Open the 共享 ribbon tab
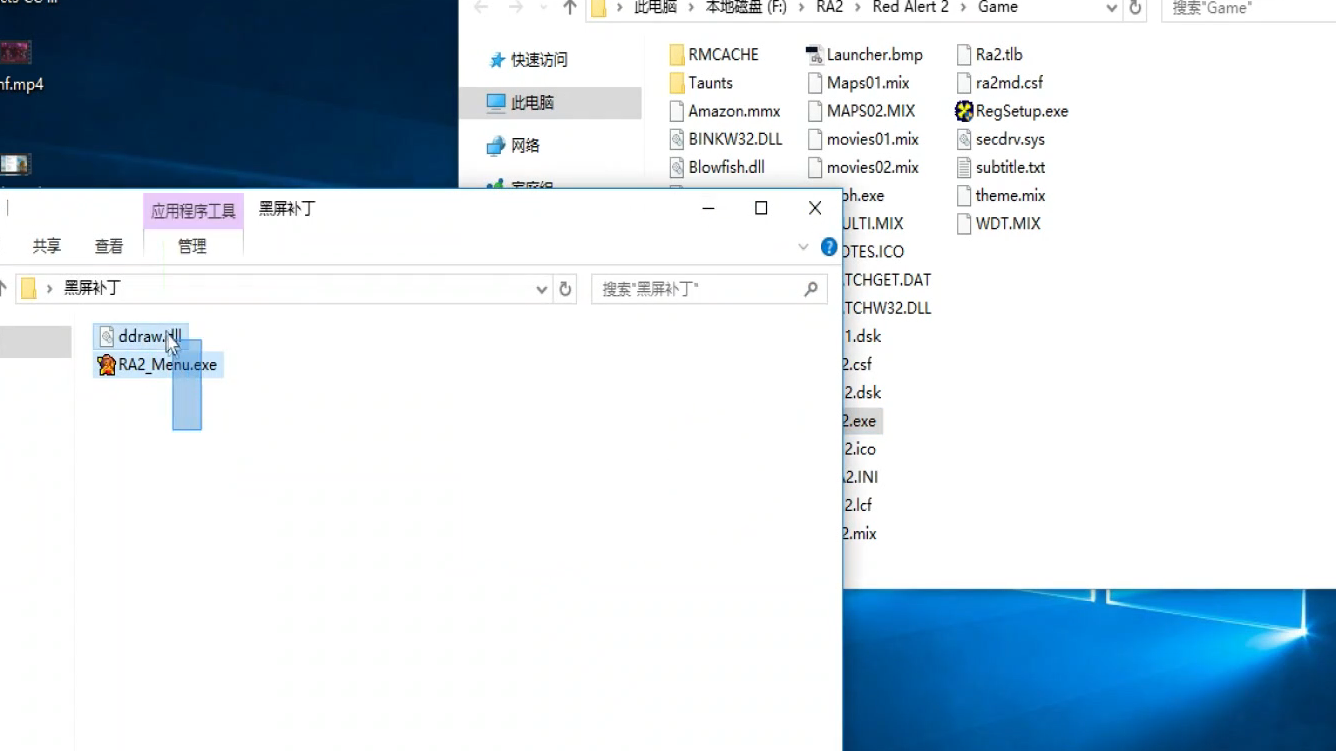 click(x=47, y=246)
